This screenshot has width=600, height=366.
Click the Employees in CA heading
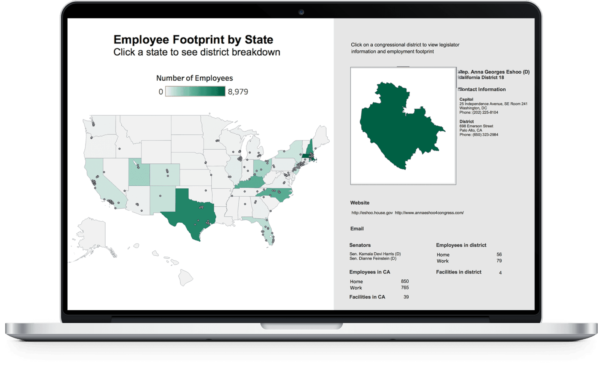pos(370,272)
